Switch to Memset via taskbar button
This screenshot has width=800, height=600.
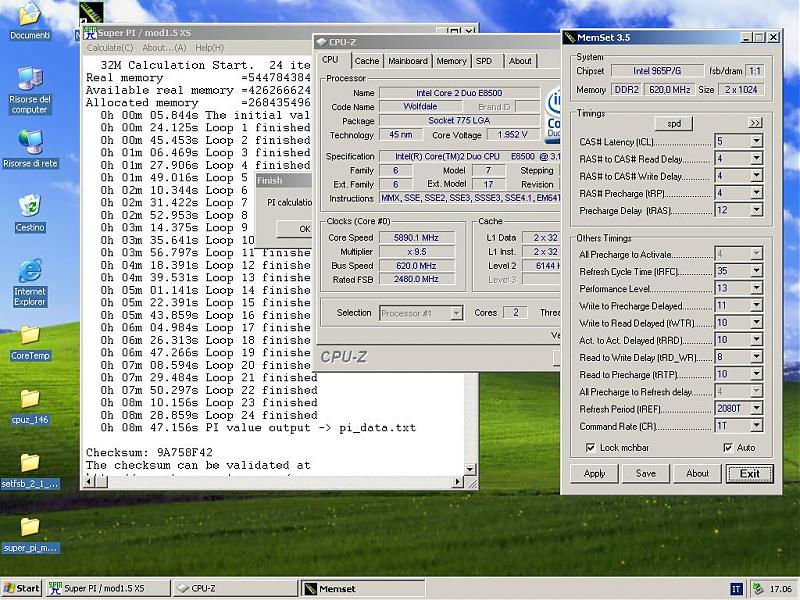(362, 588)
